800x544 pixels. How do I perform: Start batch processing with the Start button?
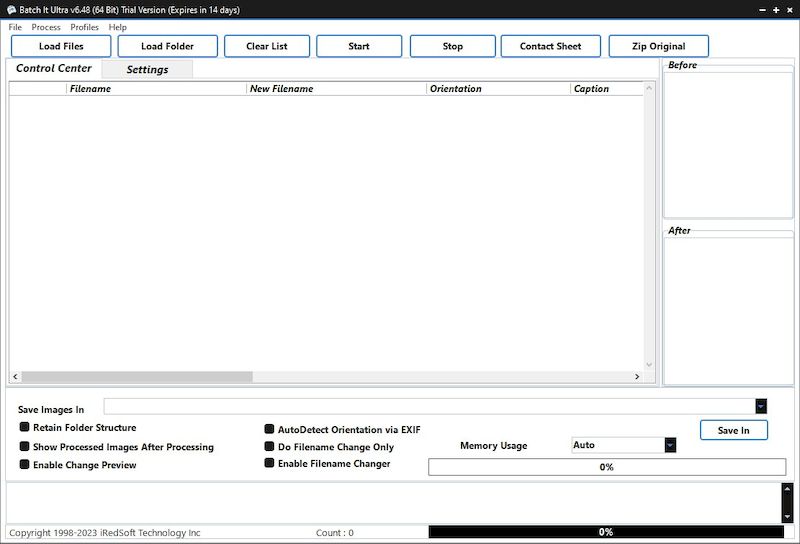[x=359, y=46]
